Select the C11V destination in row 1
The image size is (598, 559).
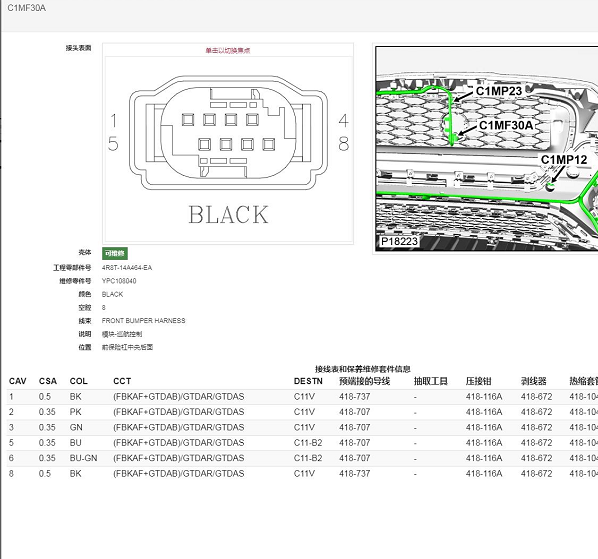[304, 397]
